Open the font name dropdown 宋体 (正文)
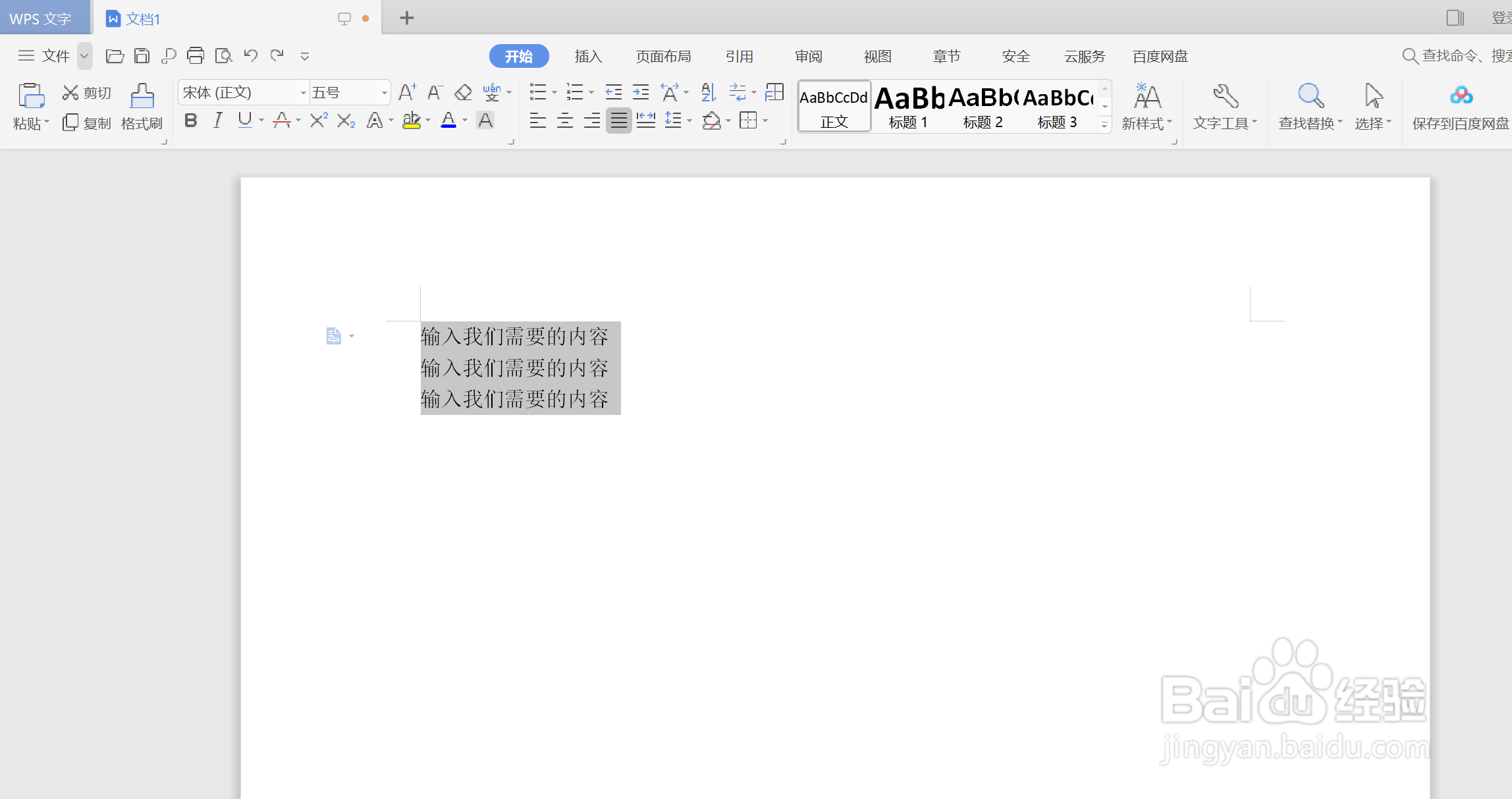This screenshot has width=1512, height=799. click(303, 93)
